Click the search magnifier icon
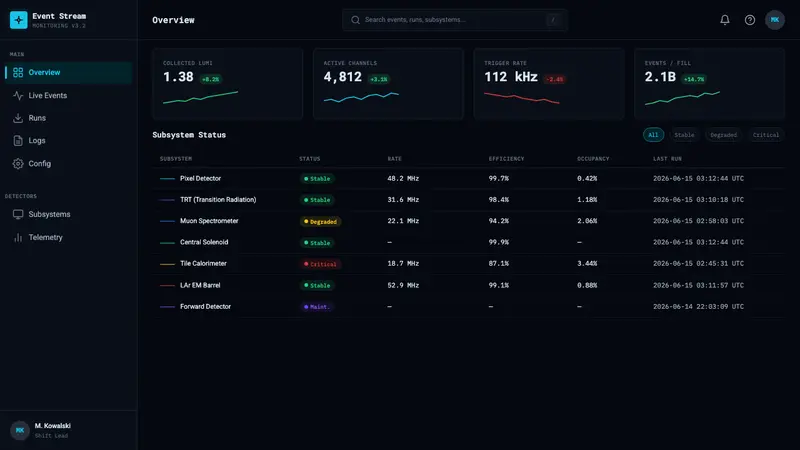 pyautogui.click(x=356, y=20)
